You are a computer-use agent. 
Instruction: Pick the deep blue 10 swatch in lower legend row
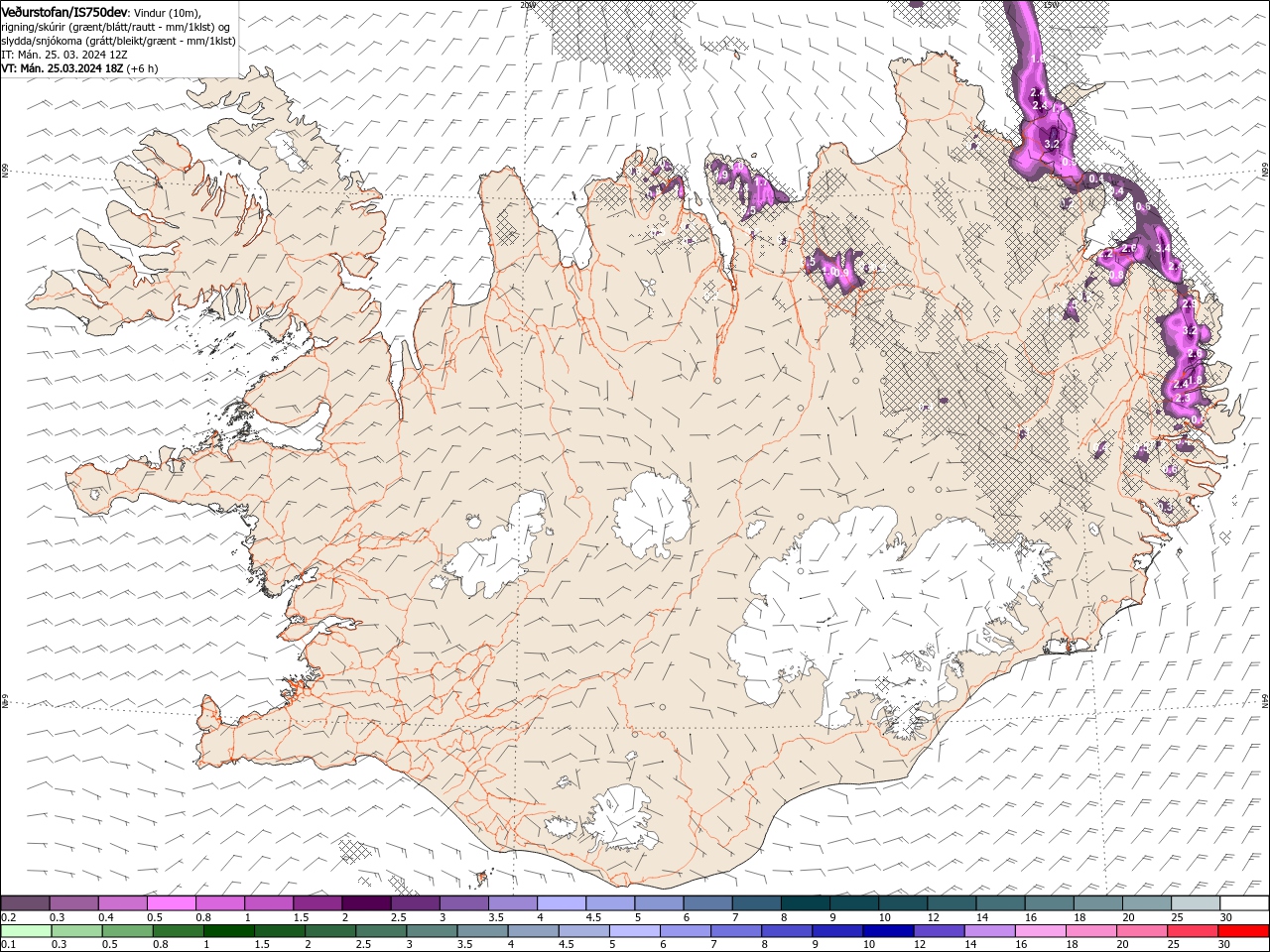887,931
